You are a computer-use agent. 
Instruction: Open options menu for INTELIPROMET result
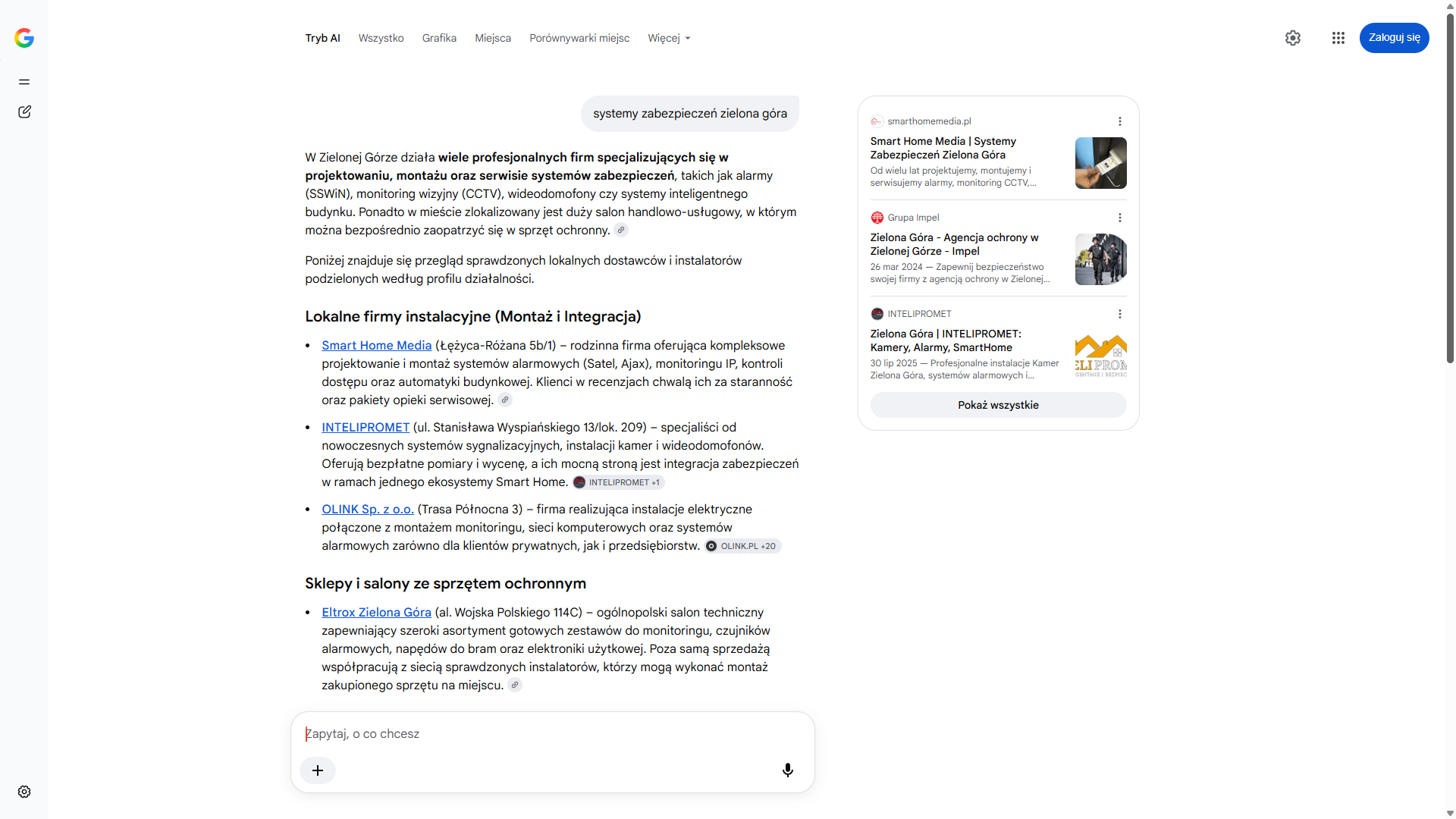point(1120,314)
